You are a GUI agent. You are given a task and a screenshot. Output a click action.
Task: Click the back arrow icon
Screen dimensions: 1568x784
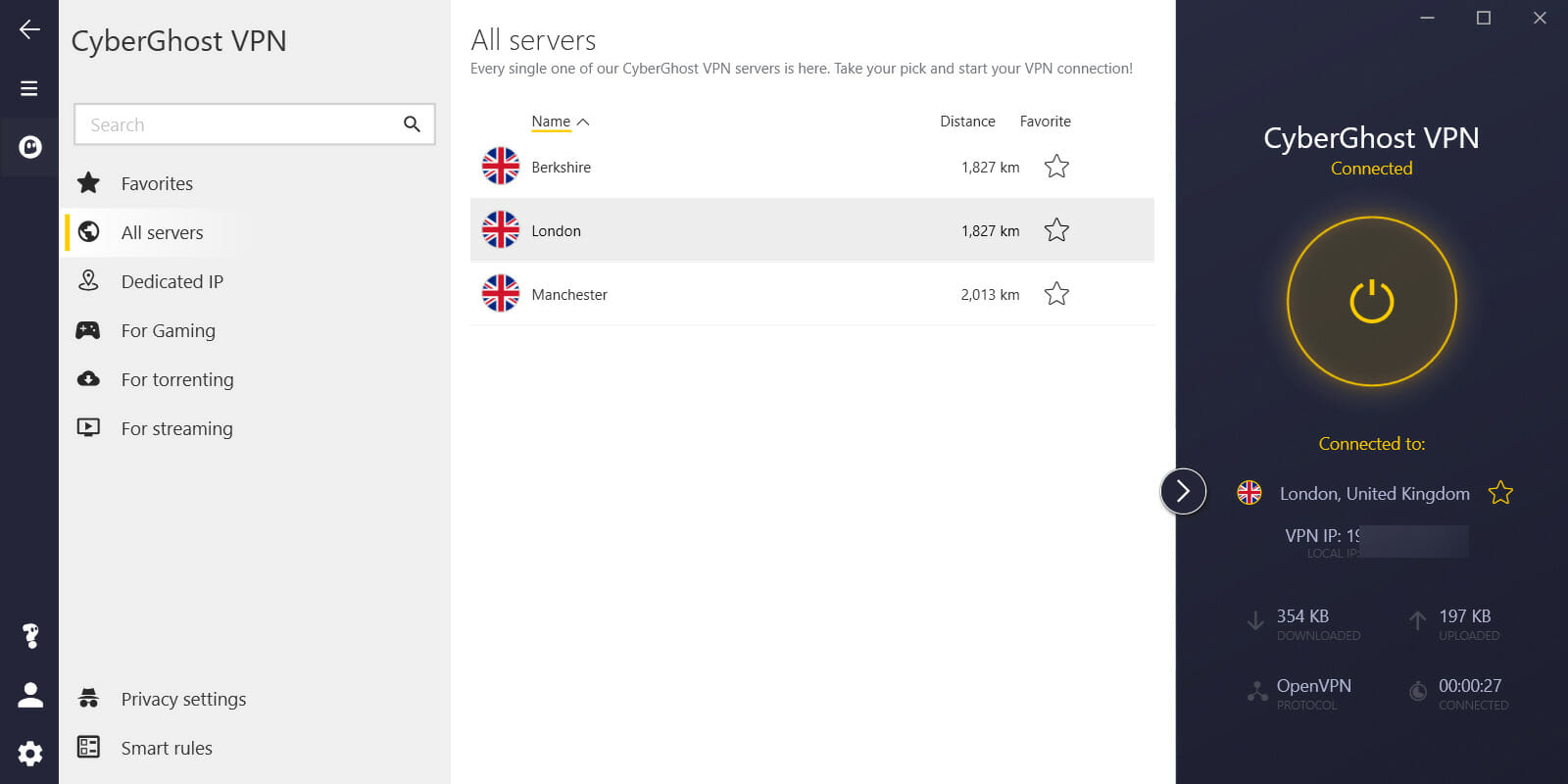point(29,29)
